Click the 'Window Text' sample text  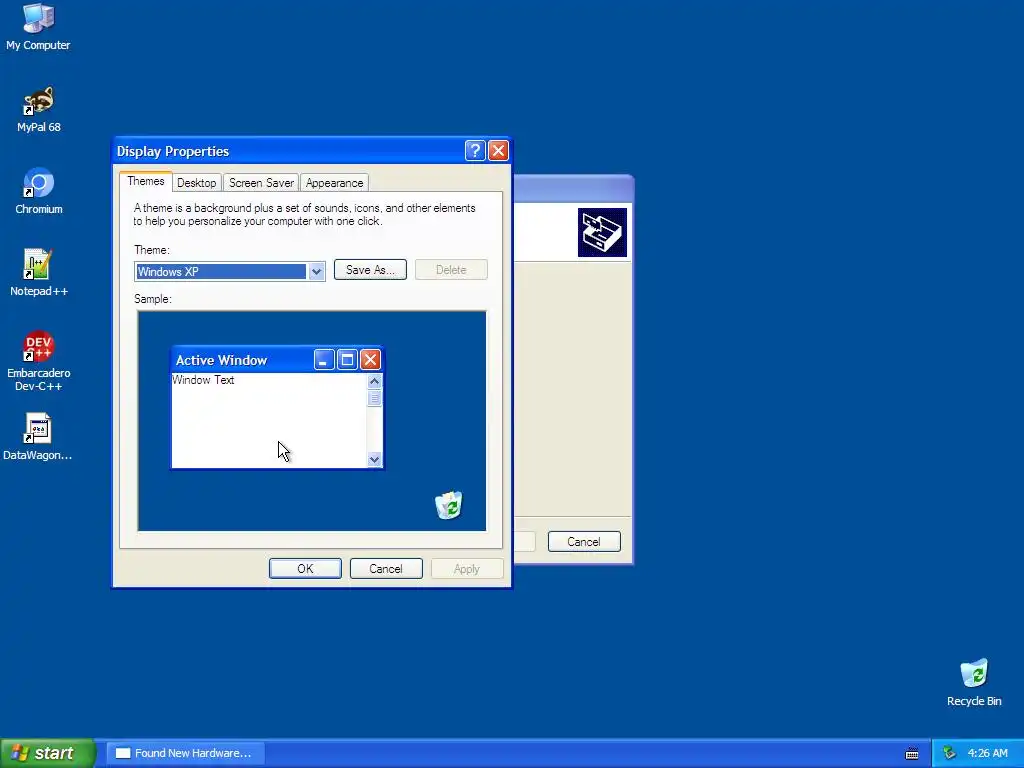coord(203,380)
